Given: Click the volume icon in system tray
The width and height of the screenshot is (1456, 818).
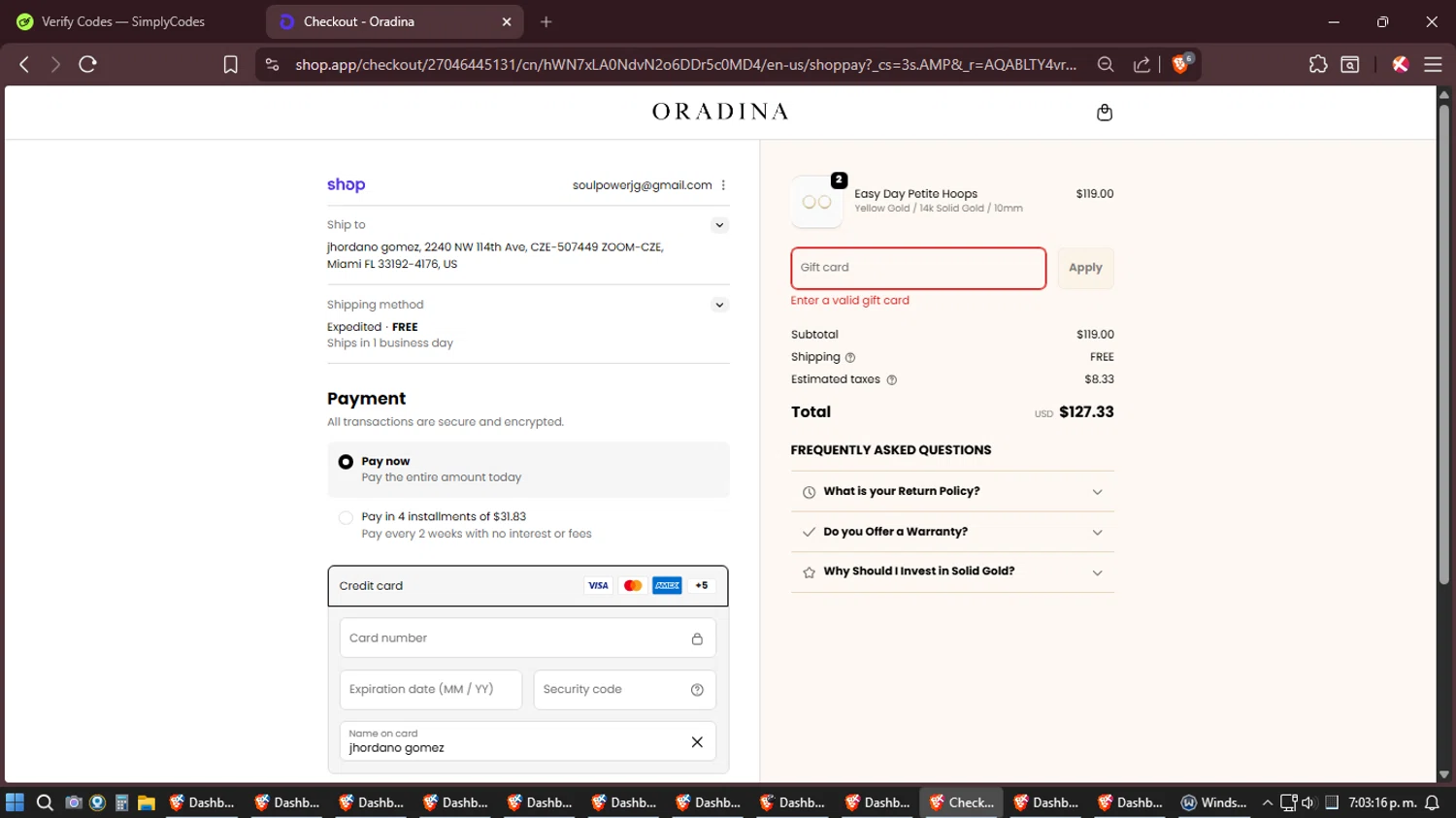Looking at the screenshot, I should pos(1307,802).
